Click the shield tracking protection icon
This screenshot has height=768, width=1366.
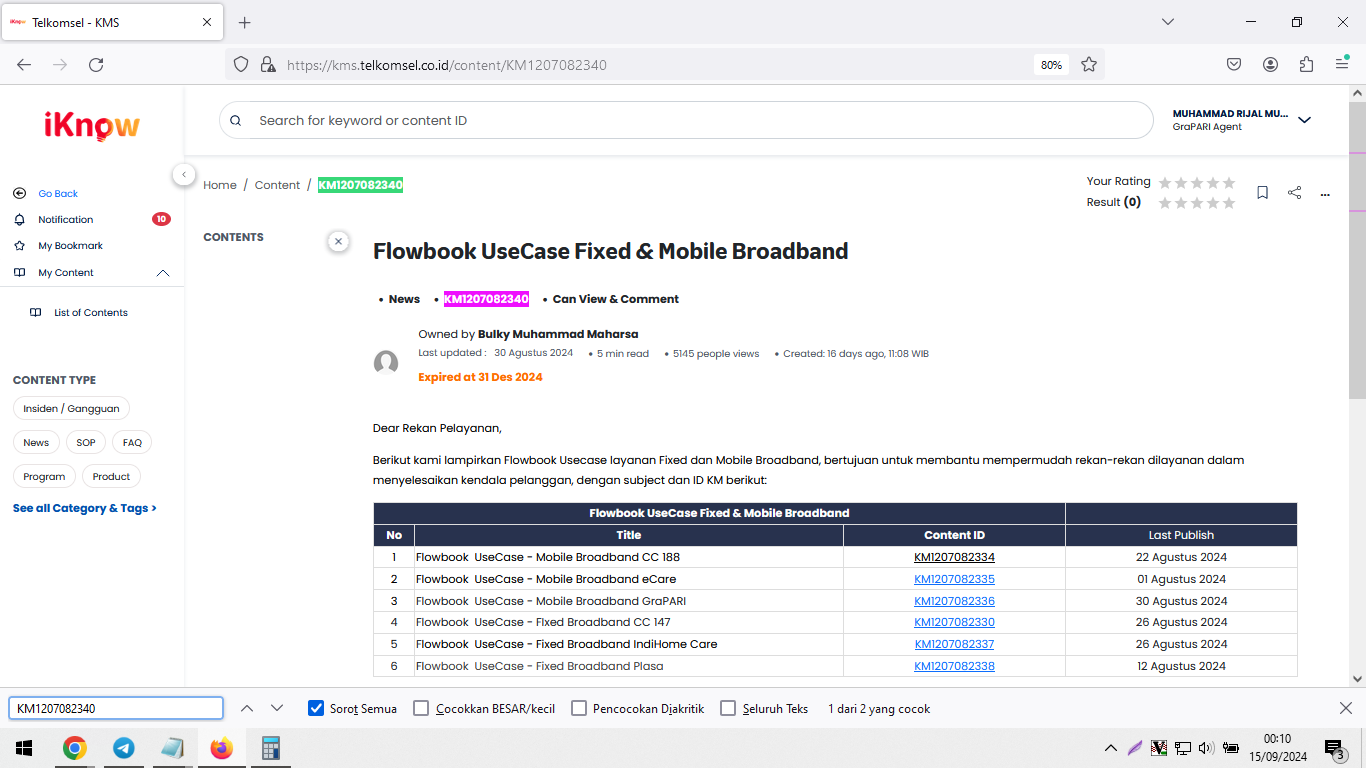[x=241, y=64]
